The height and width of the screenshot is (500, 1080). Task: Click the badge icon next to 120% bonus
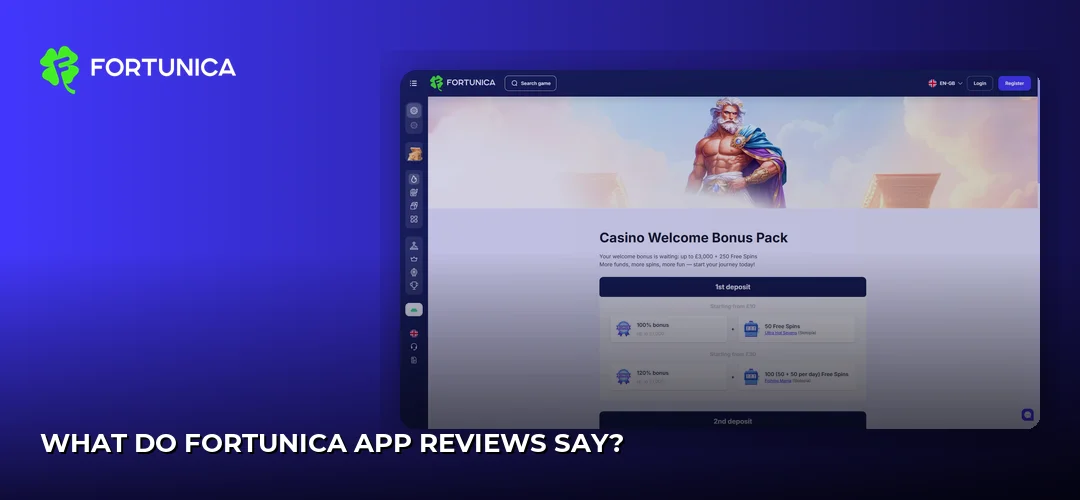point(623,377)
